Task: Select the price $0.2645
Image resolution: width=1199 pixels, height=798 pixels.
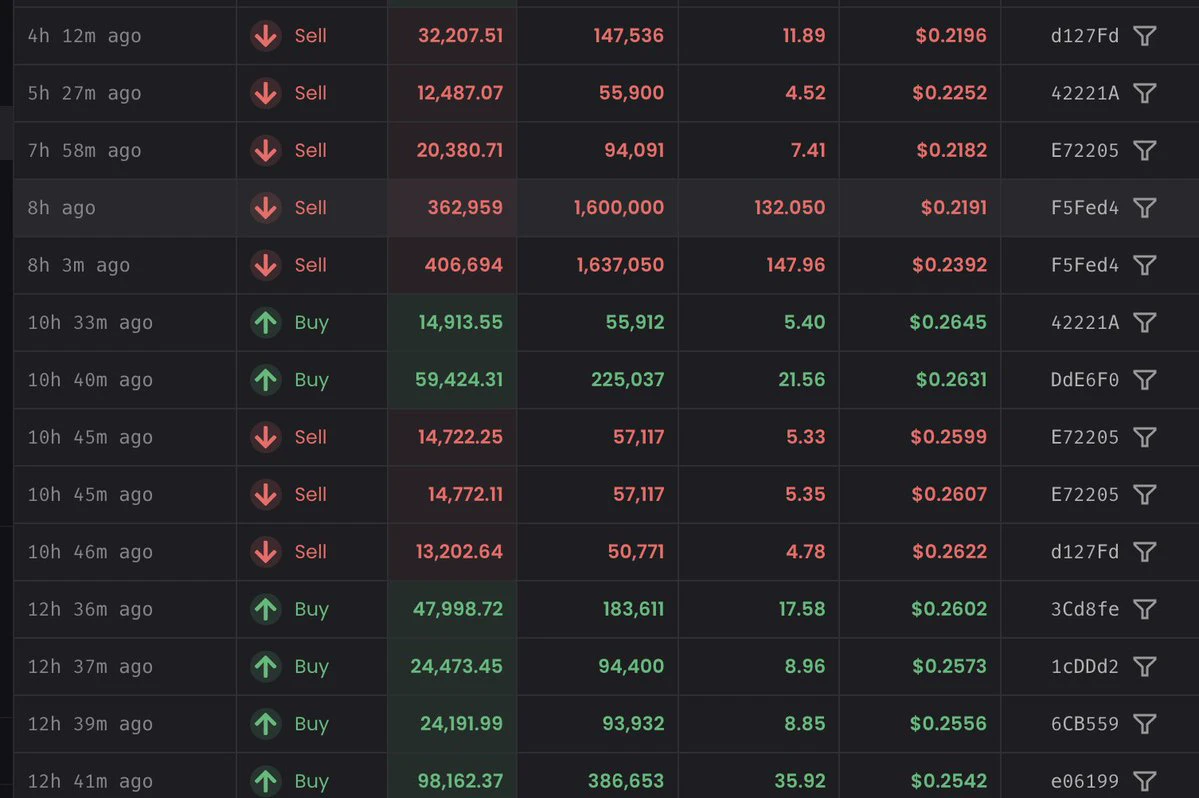Action: click(947, 323)
